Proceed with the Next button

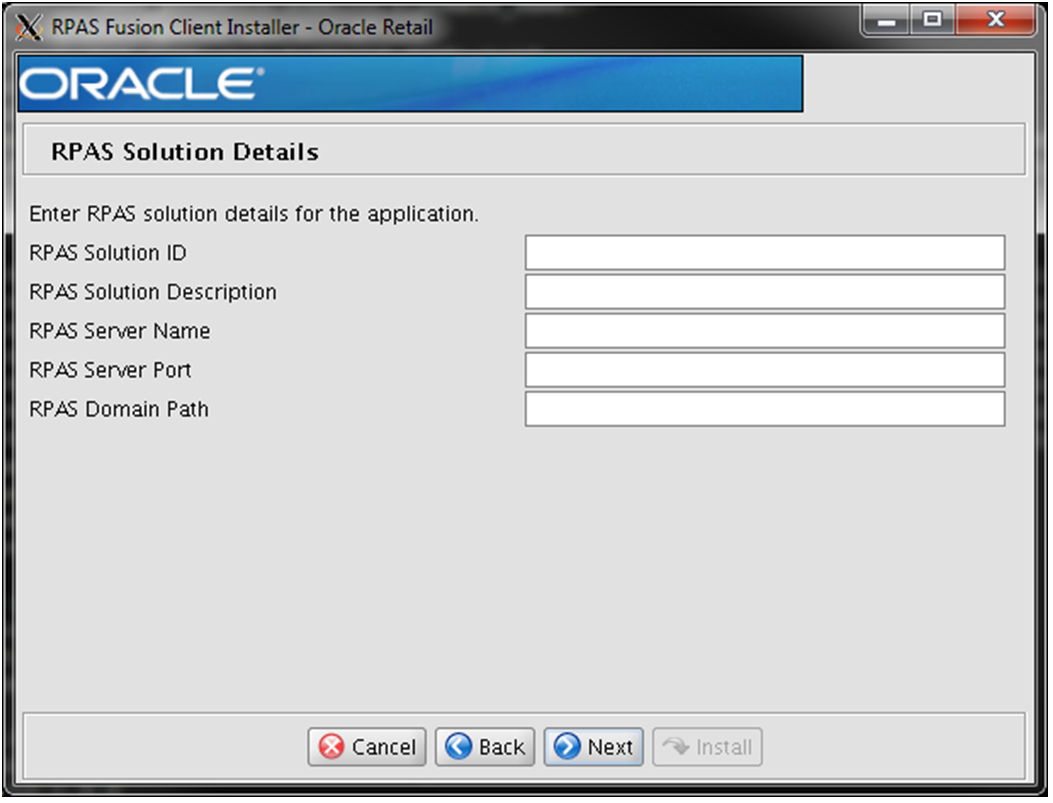pos(594,747)
